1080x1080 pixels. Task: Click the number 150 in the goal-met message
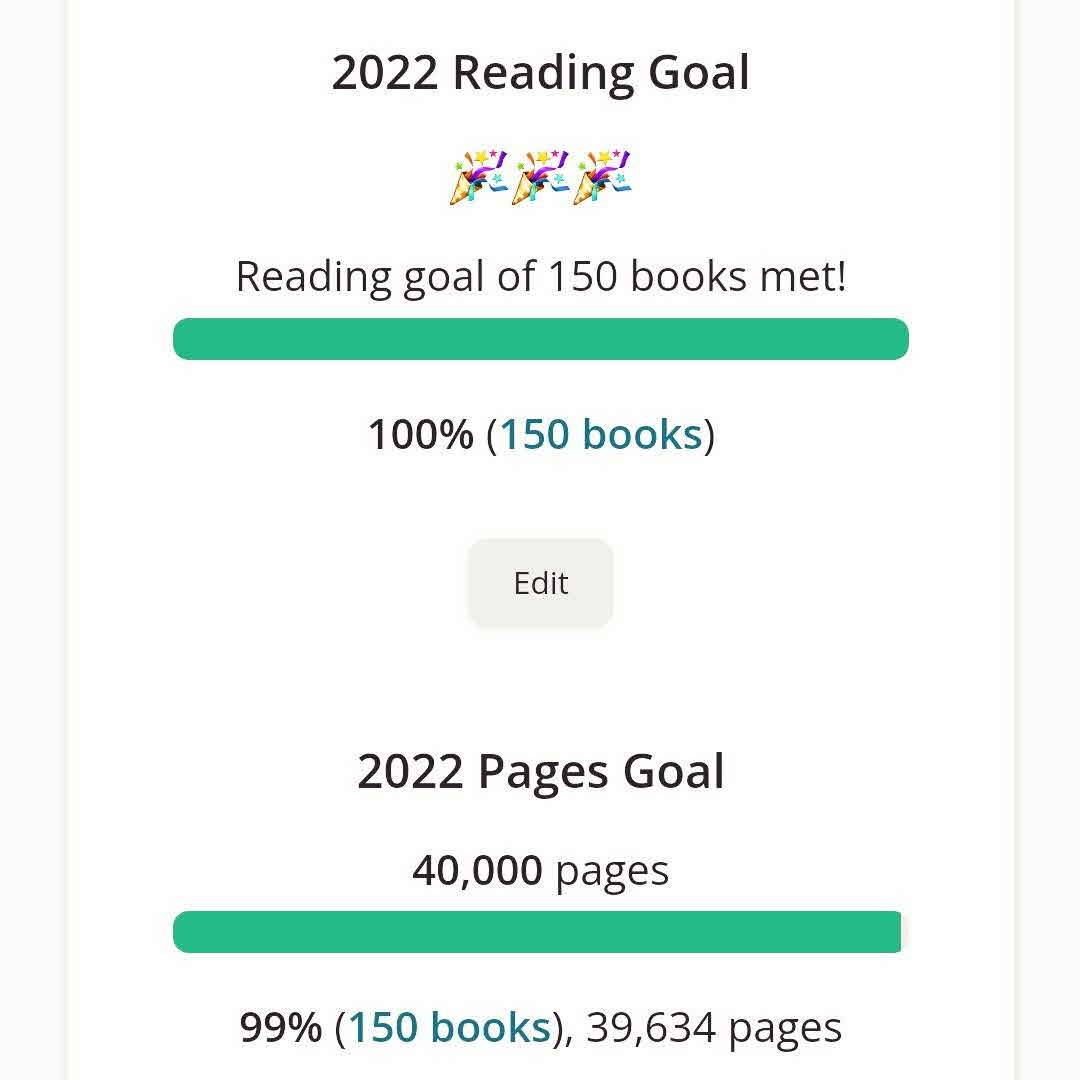(582, 276)
